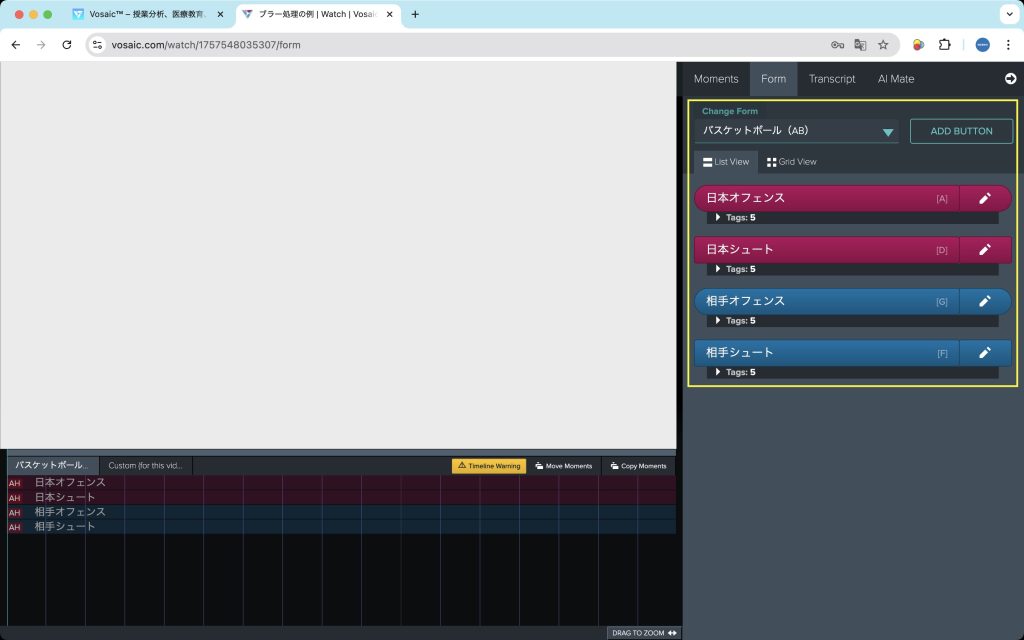Open the Transcript tab
This screenshot has width=1024, height=640.
pos(832,79)
